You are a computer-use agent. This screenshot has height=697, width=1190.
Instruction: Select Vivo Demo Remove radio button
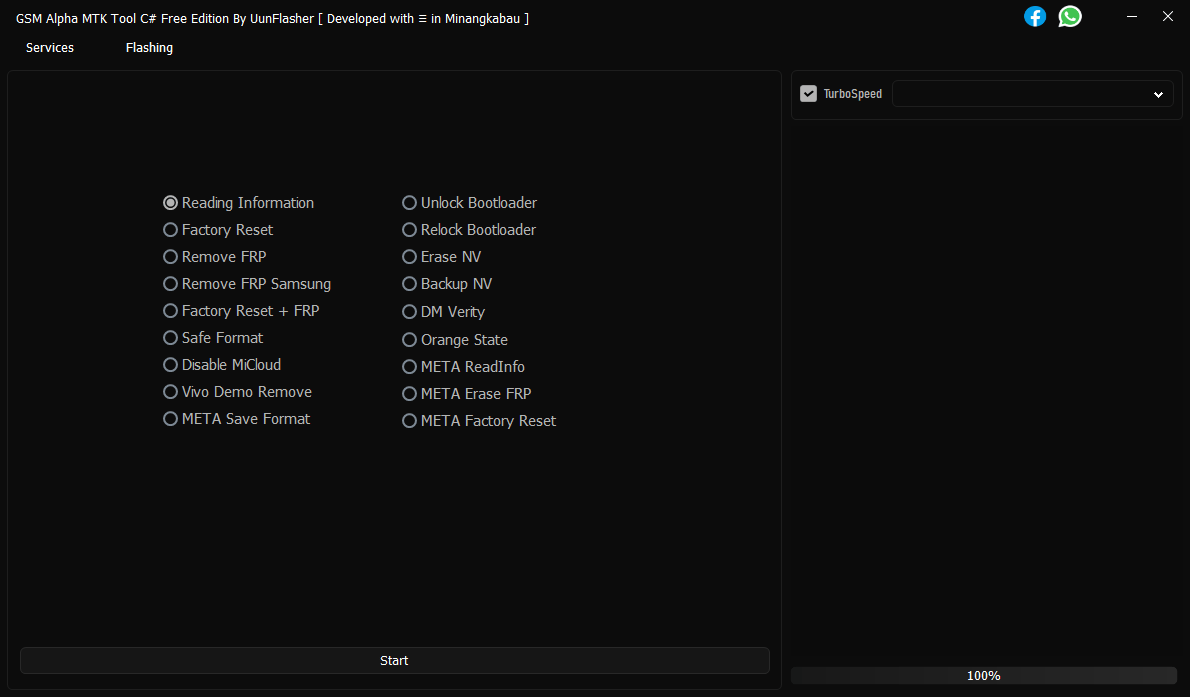point(171,392)
